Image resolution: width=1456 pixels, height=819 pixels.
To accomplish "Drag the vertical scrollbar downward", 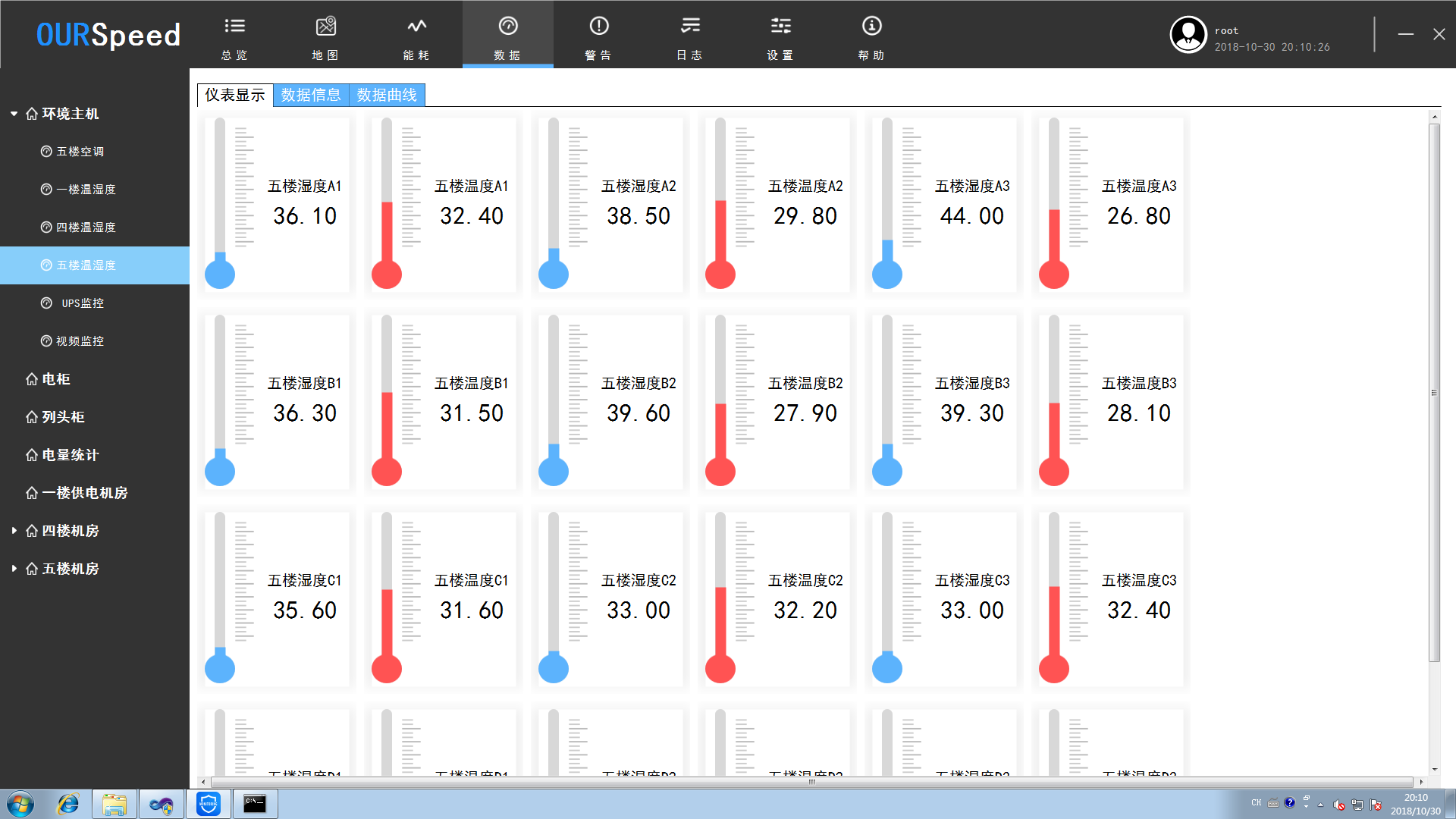I will pyautogui.click(x=1437, y=400).
